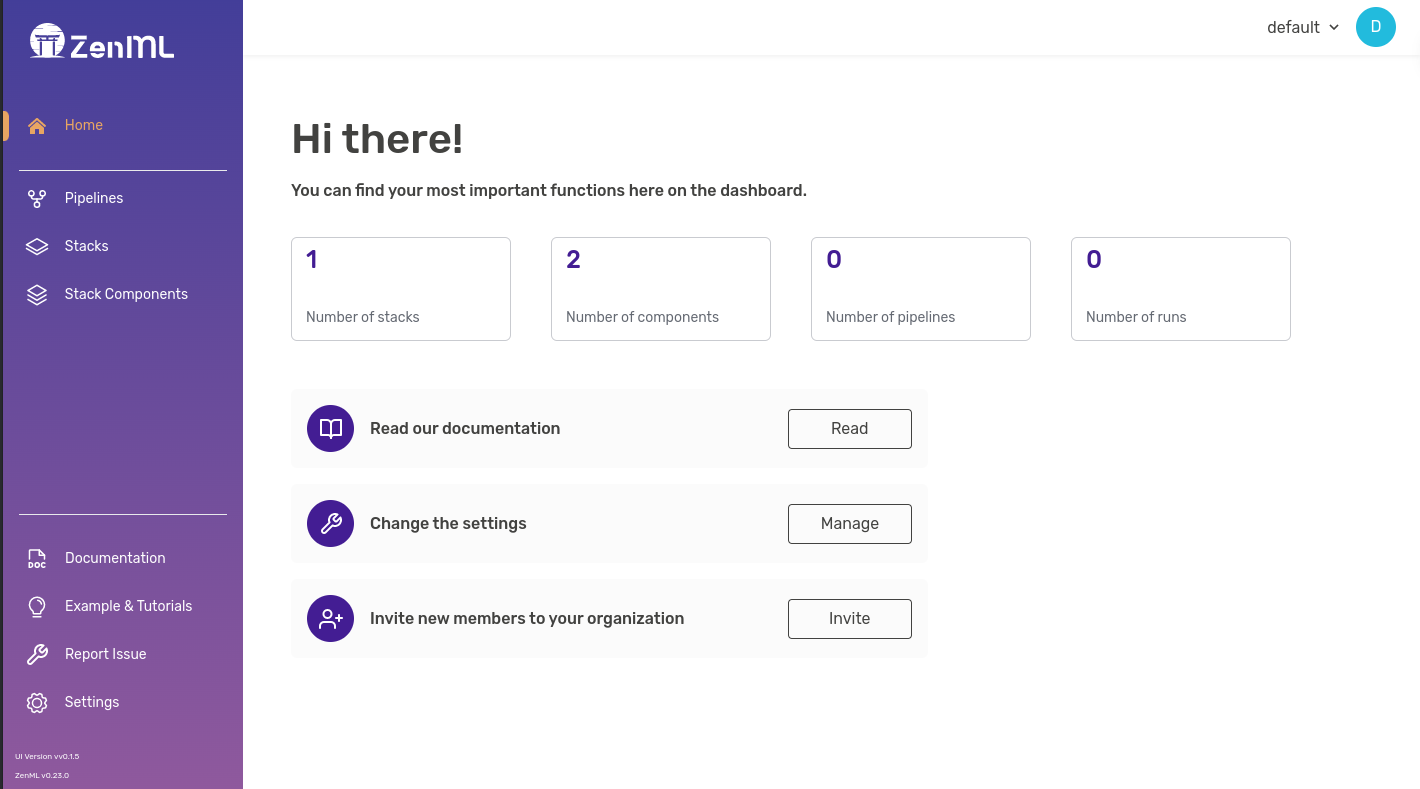Click the Manage button for settings
This screenshot has width=1420, height=789.
(849, 523)
